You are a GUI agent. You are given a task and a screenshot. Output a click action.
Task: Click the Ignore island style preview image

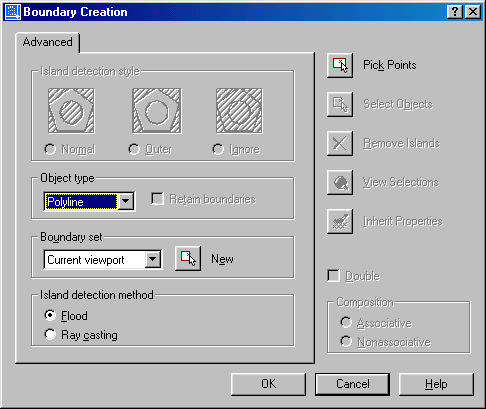239,111
